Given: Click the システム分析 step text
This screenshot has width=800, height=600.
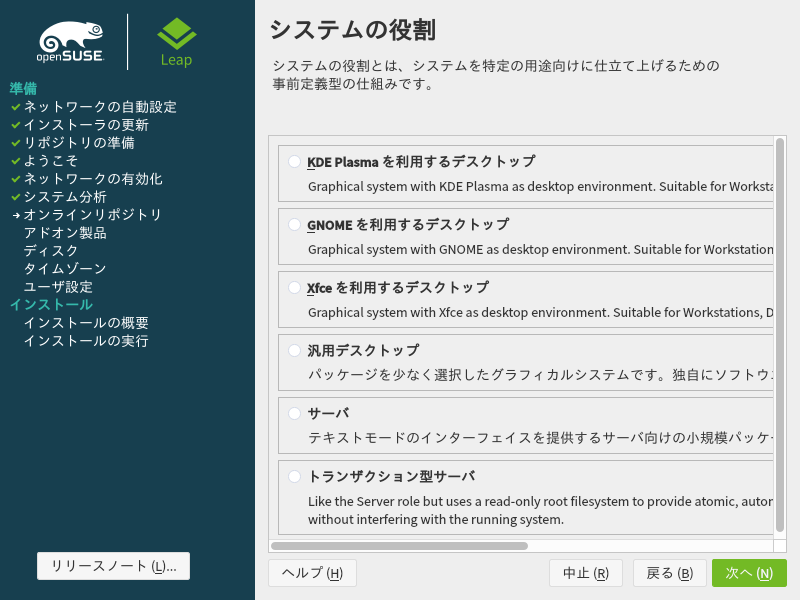Looking at the screenshot, I should click(x=65, y=197).
